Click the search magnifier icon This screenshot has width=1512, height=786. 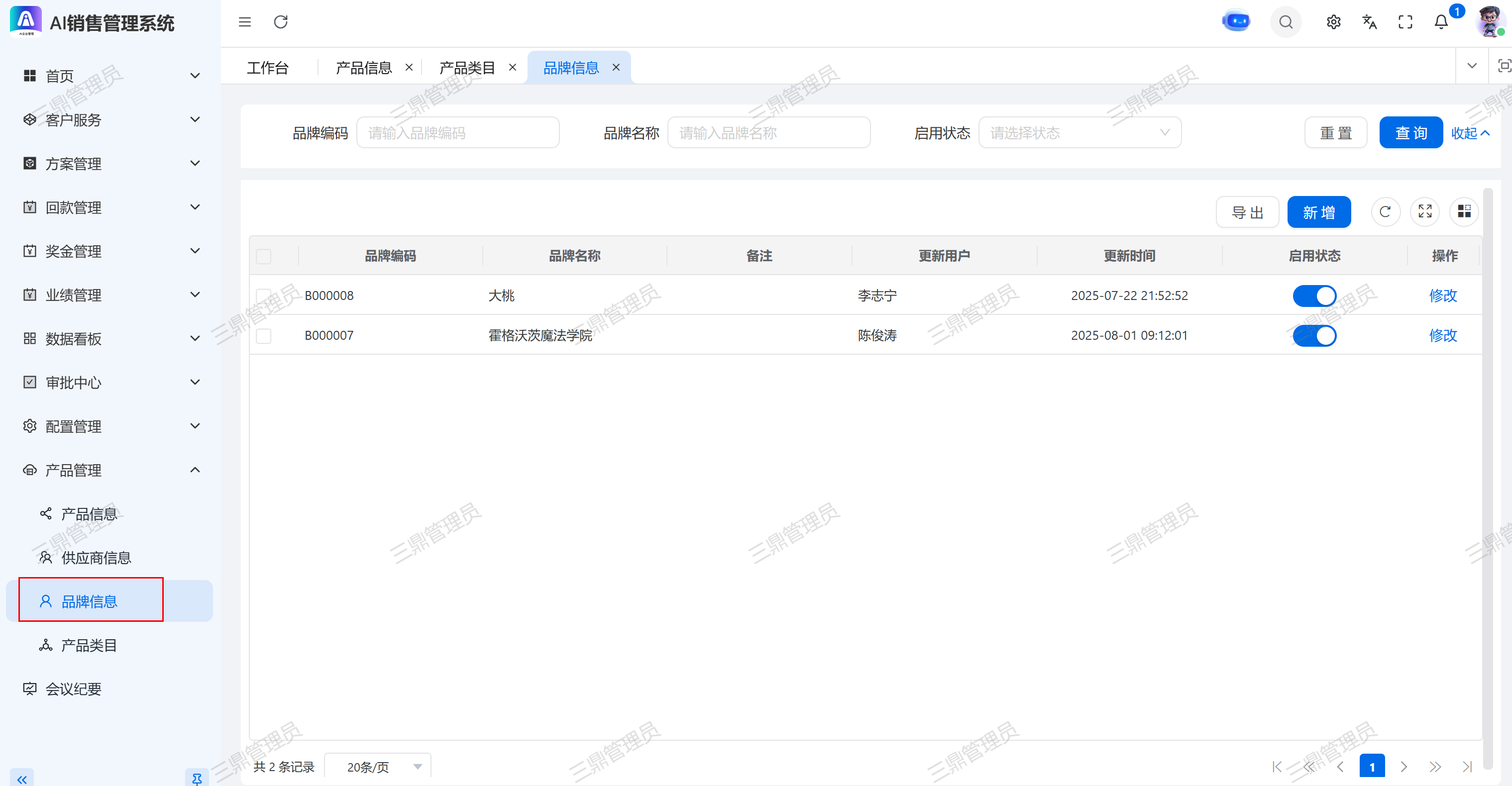(1286, 22)
